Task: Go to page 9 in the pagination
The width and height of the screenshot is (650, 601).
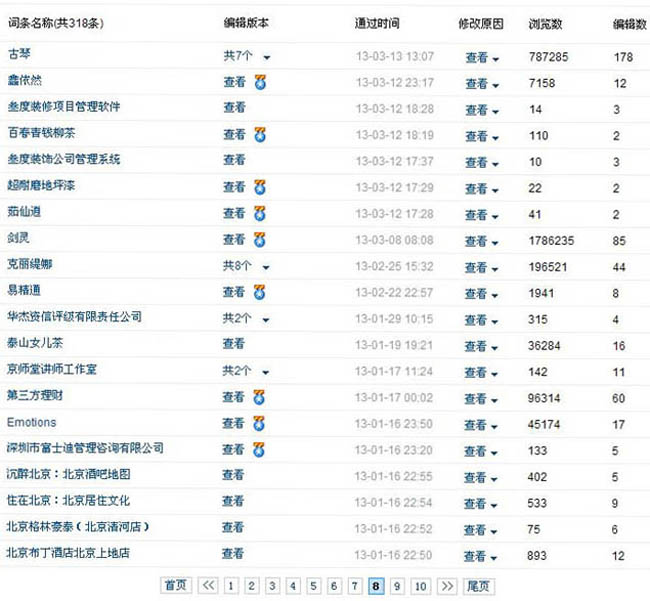Action: (397, 586)
